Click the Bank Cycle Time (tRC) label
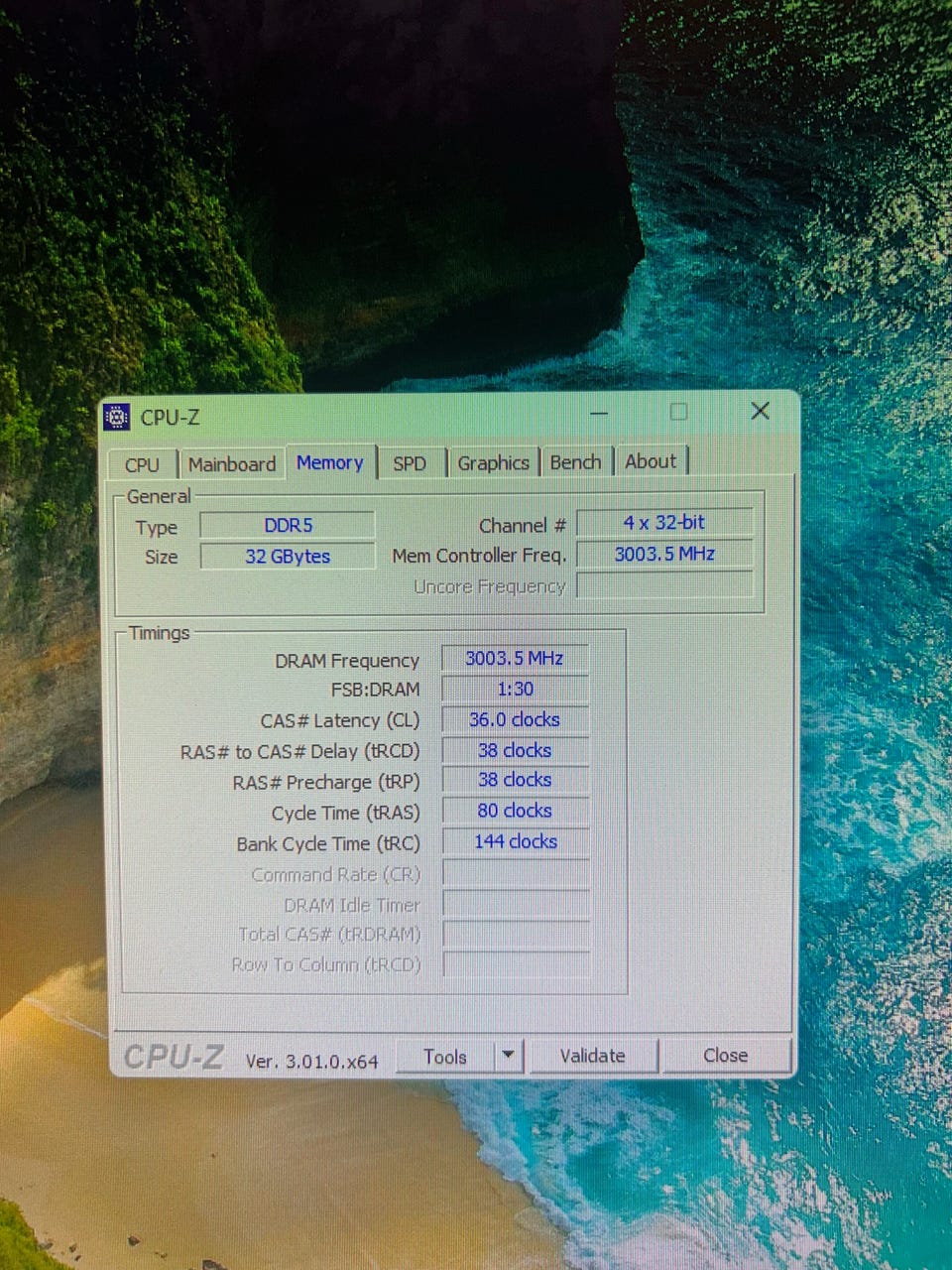952x1270 pixels. [328, 844]
